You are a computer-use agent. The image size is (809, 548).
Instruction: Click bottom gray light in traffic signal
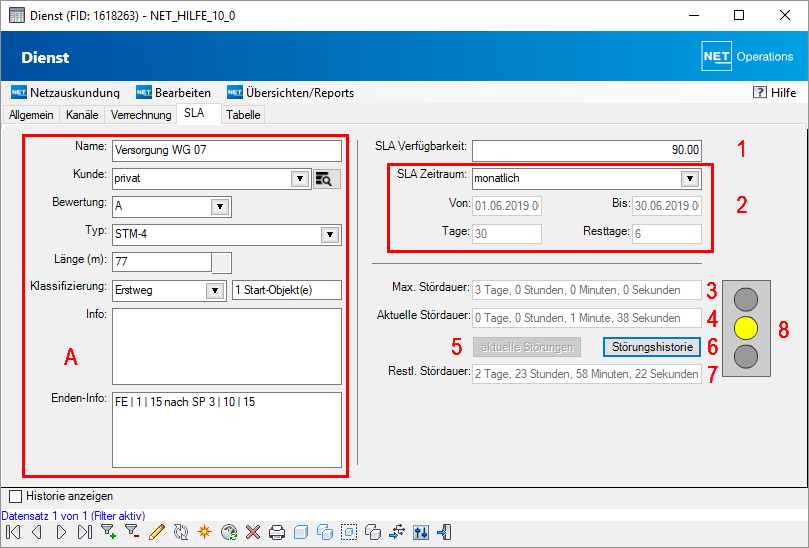[746, 357]
